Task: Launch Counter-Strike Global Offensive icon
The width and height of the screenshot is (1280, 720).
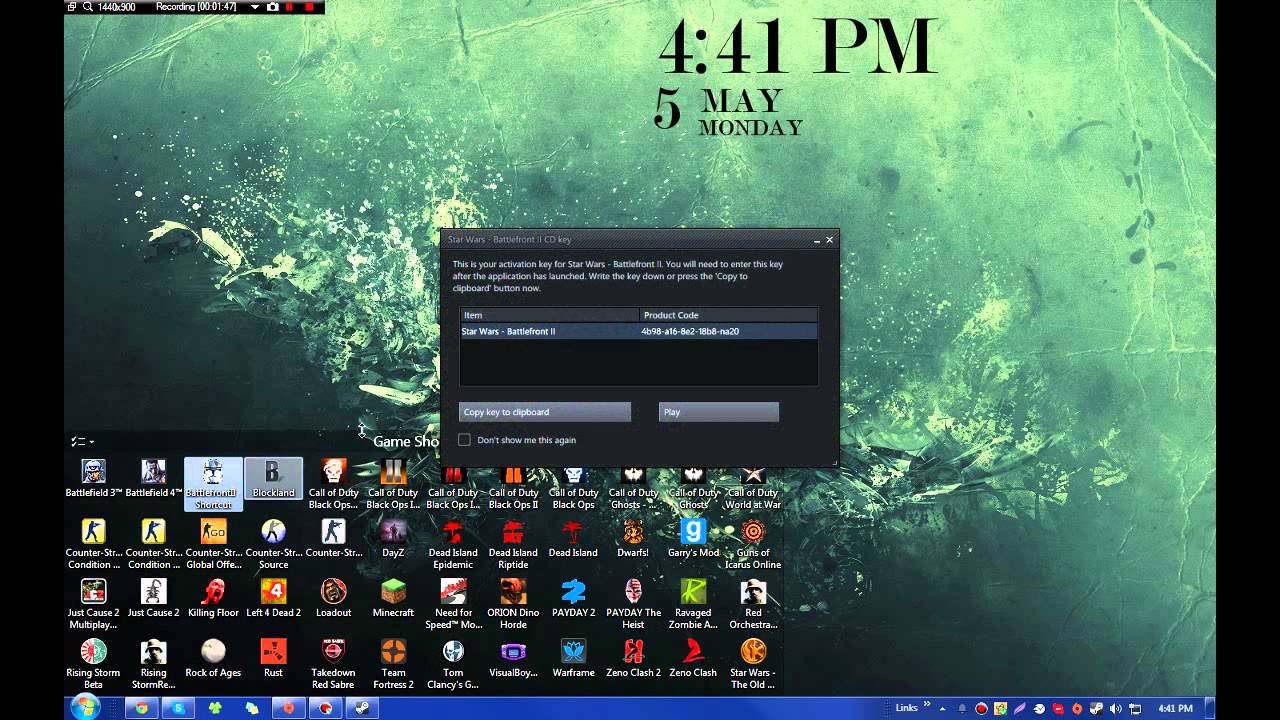Action: [213, 544]
